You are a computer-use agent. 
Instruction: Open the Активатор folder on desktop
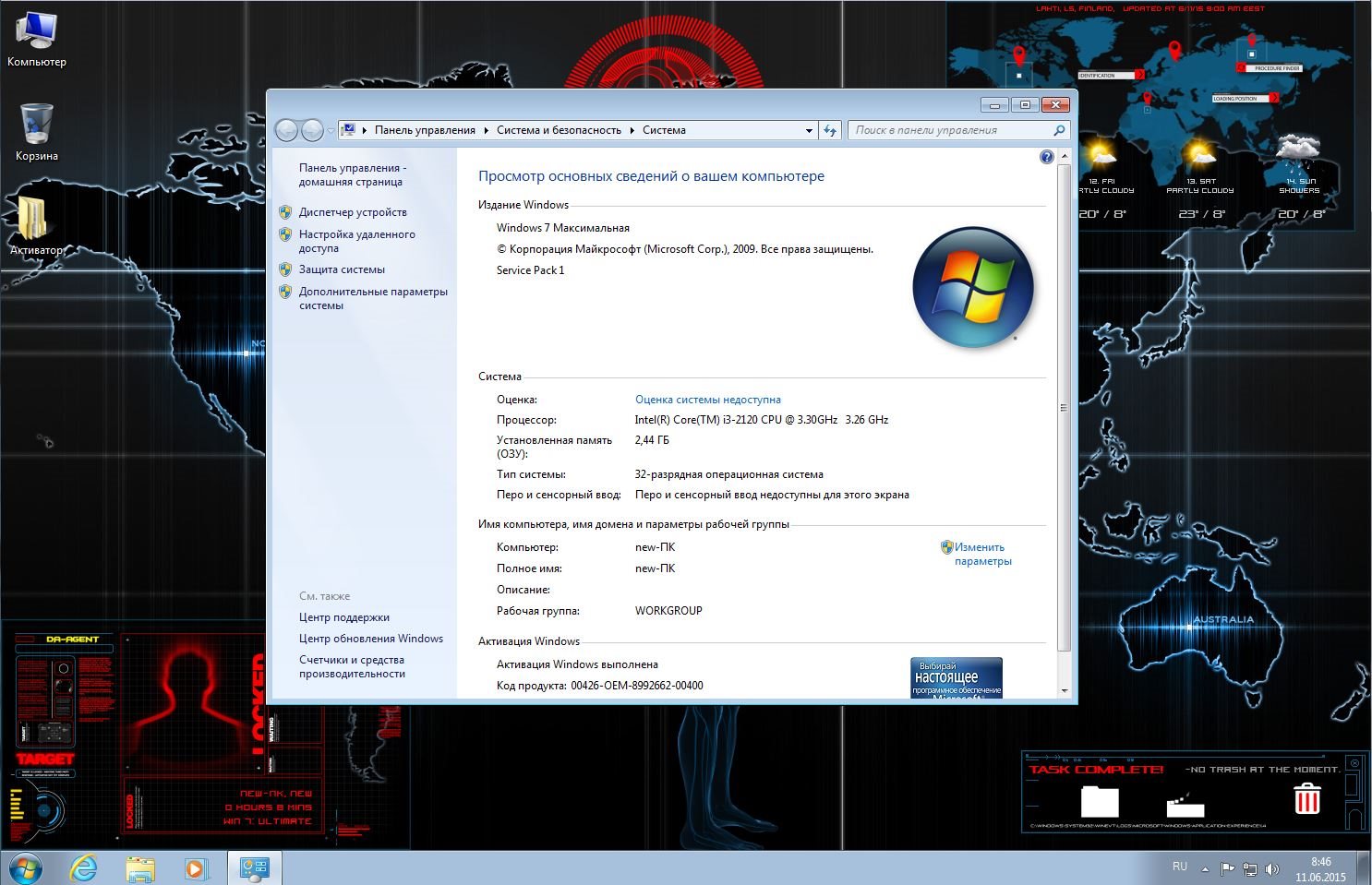[35, 226]
